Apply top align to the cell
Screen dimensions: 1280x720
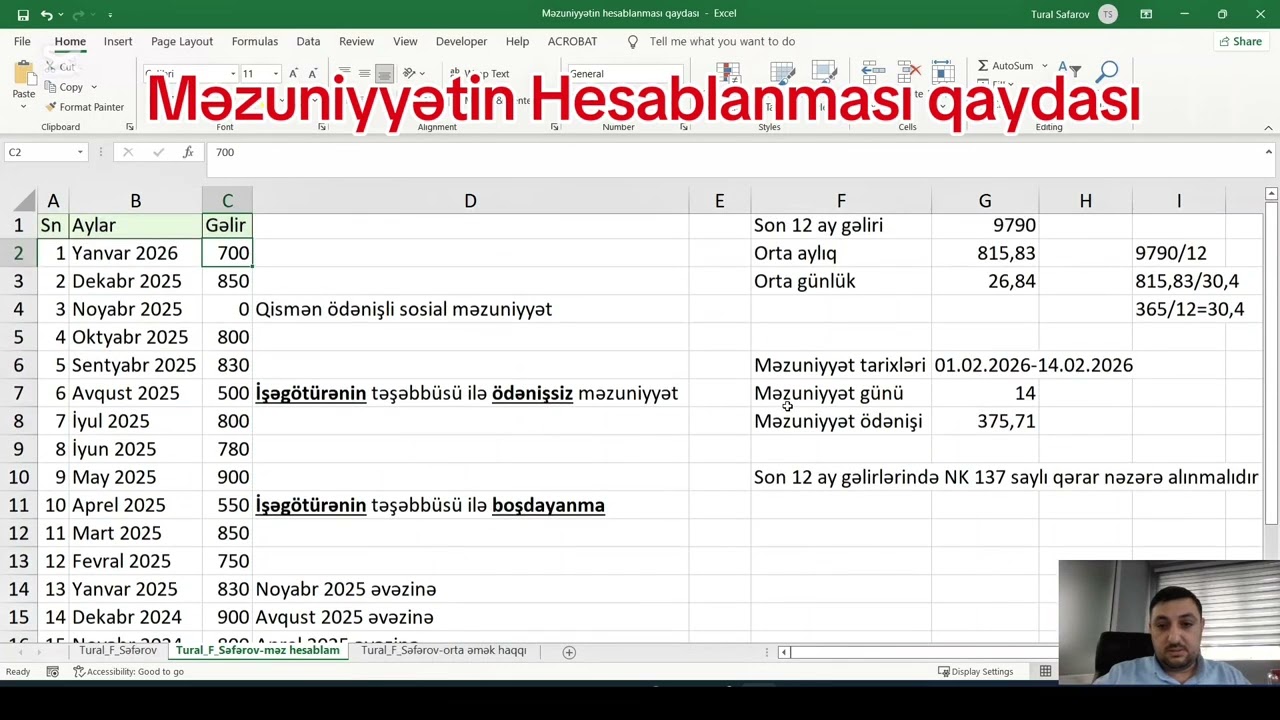[x=344, y=74]
